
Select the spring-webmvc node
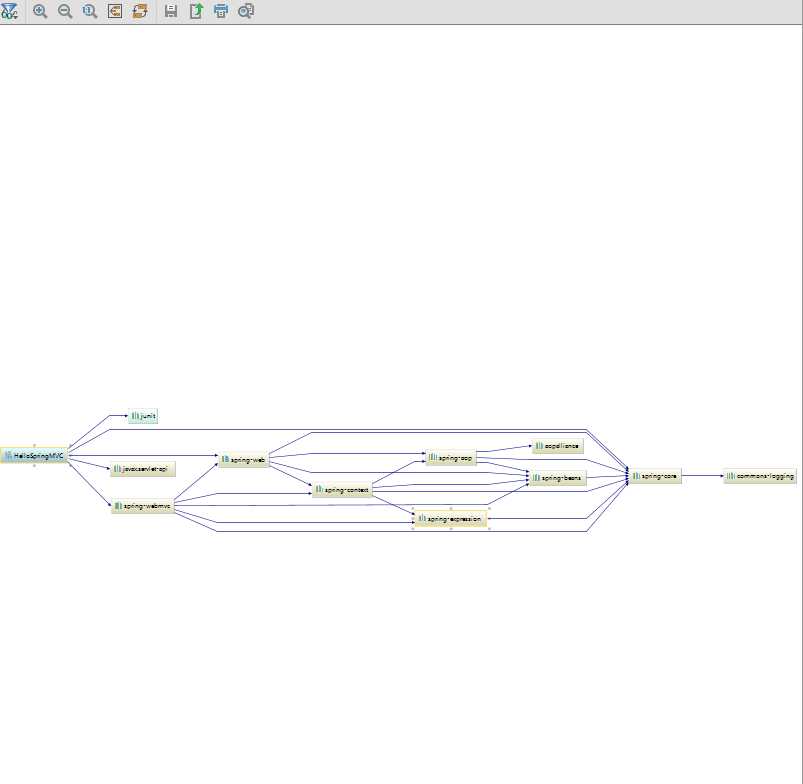point(143,506)
